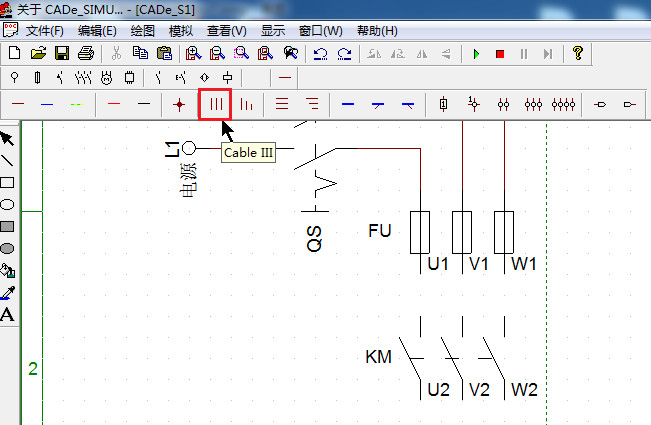Open the 模拟 menu
This screenshot has width=651, height=425.
click(181, 31)
